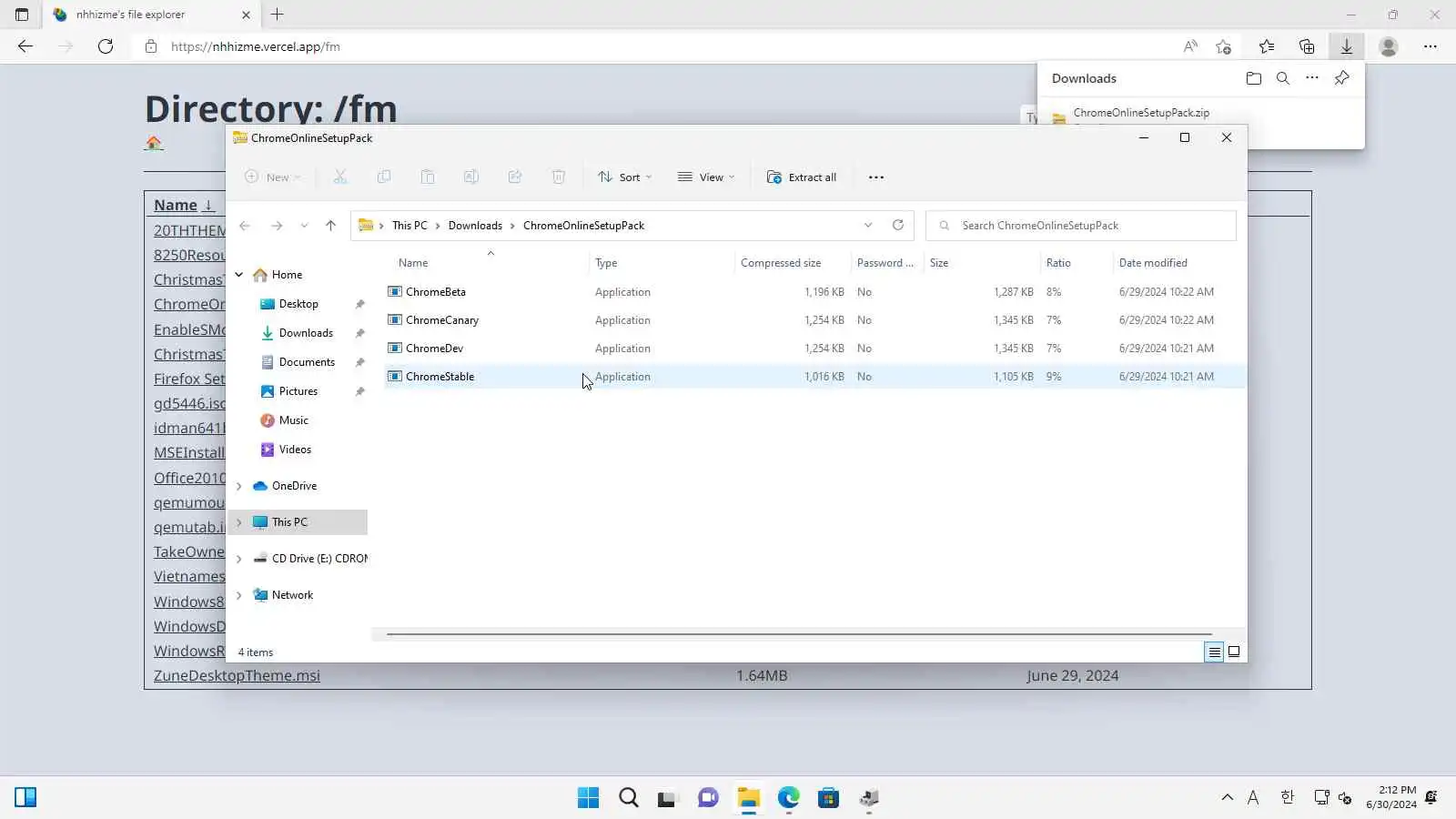
Task: Open Microsoft Store from taskbar
Action: (x=829, y=798)
